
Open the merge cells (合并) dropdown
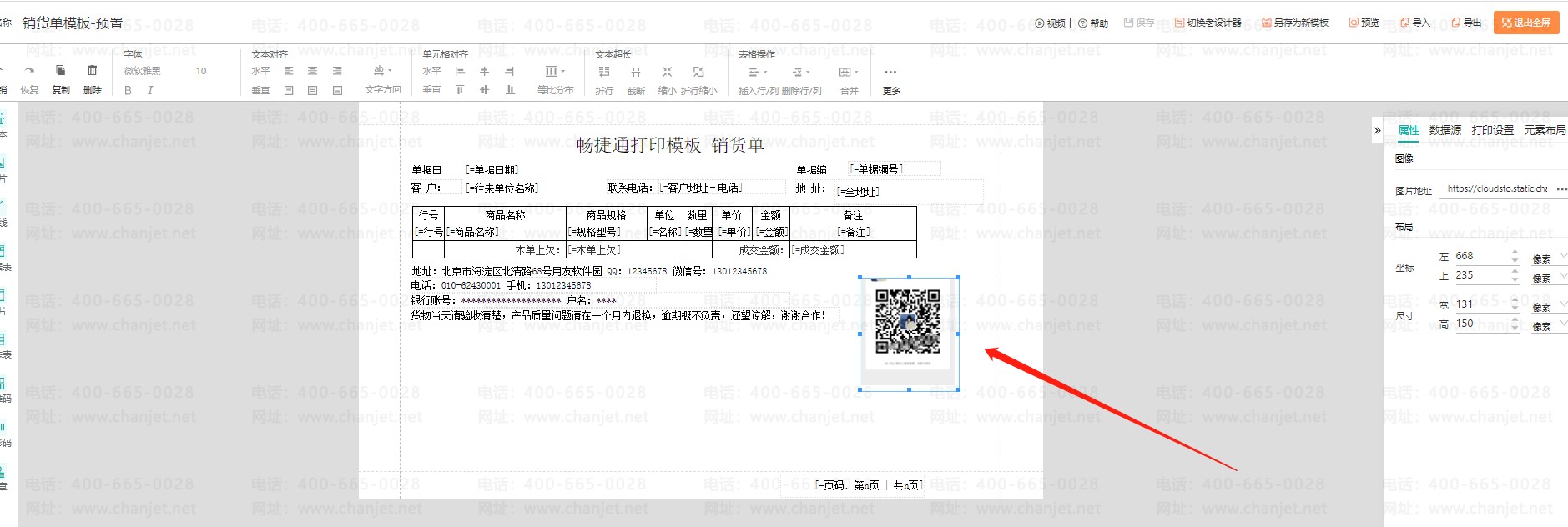[x=849, y=72]
